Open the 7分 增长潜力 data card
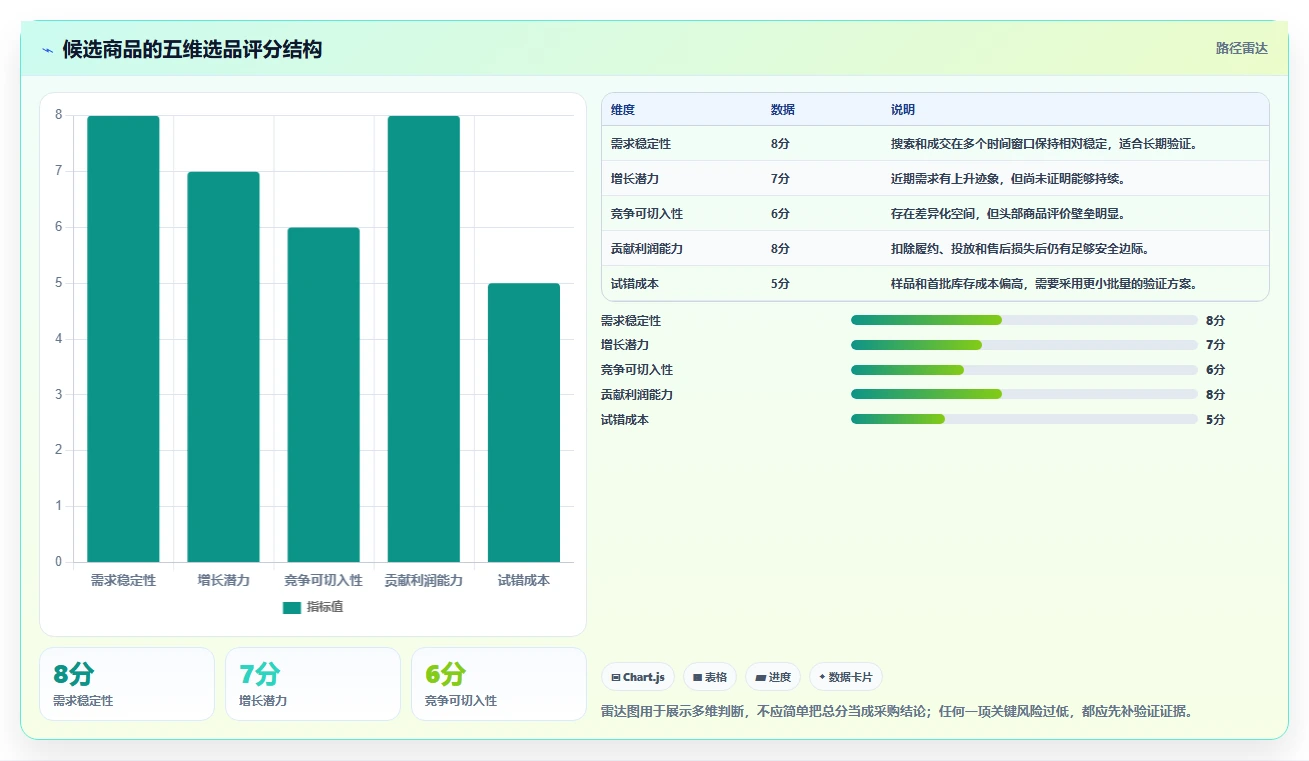Viewport: 1309px width, 761px height. coord(313,684)
